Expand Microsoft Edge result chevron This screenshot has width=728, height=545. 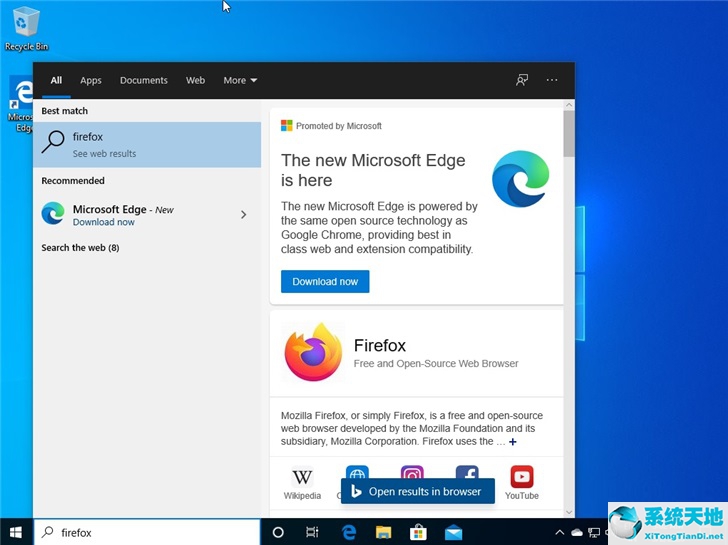click(243, 214)
